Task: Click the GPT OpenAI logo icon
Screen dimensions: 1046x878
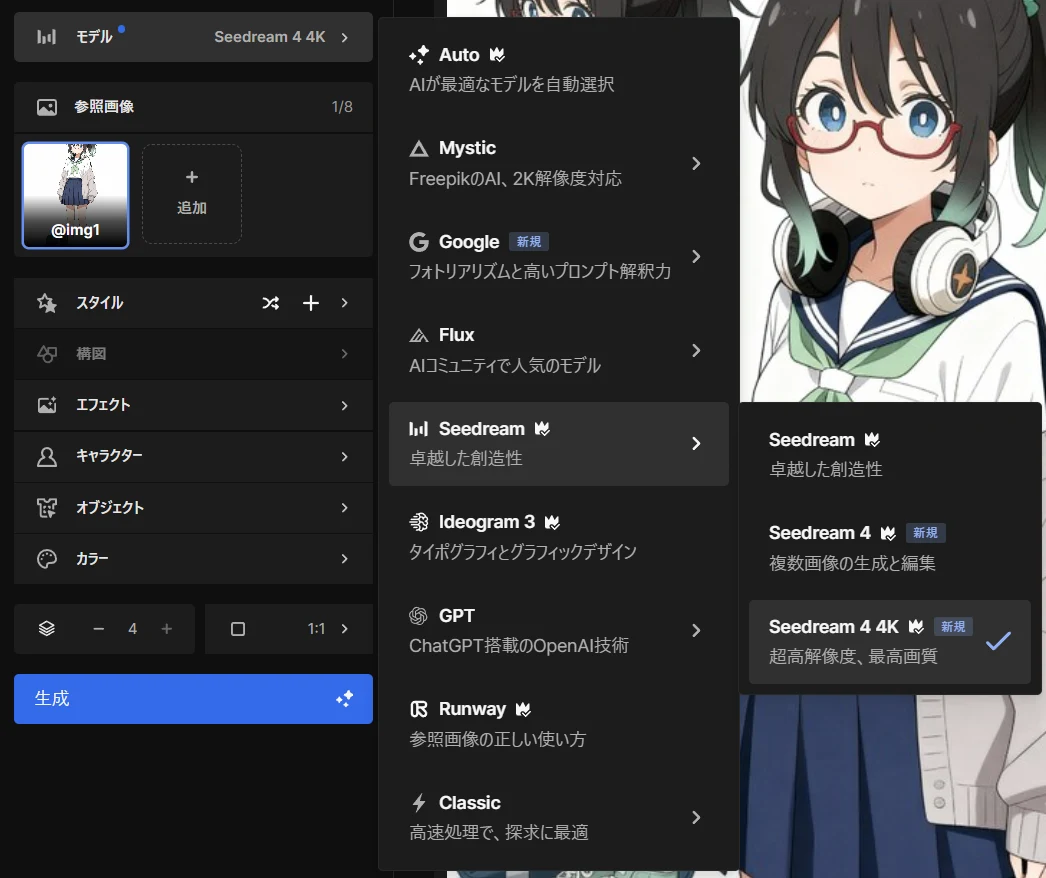Action: pyautogui.click(x=418, y=615)
